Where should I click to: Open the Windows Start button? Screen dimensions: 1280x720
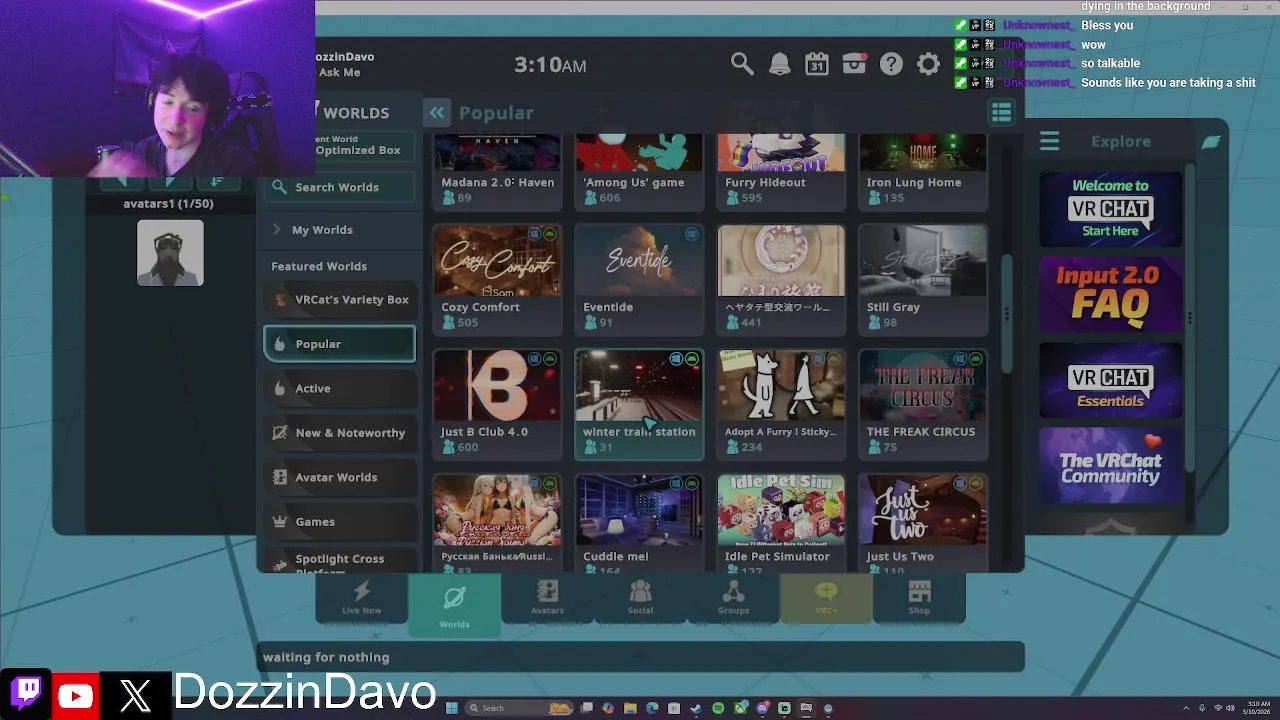(x=451, y=708)
